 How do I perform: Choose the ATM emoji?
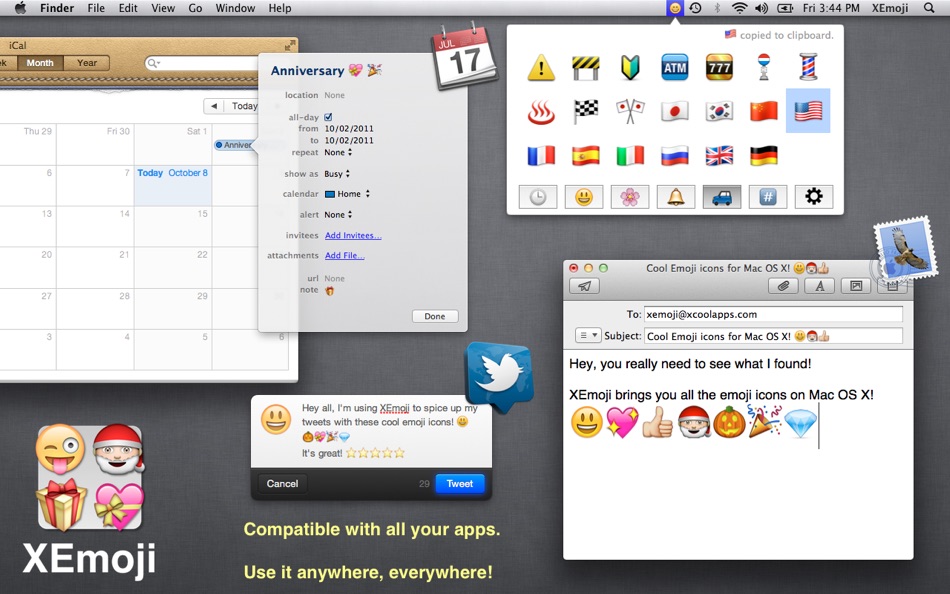(674, 67)
